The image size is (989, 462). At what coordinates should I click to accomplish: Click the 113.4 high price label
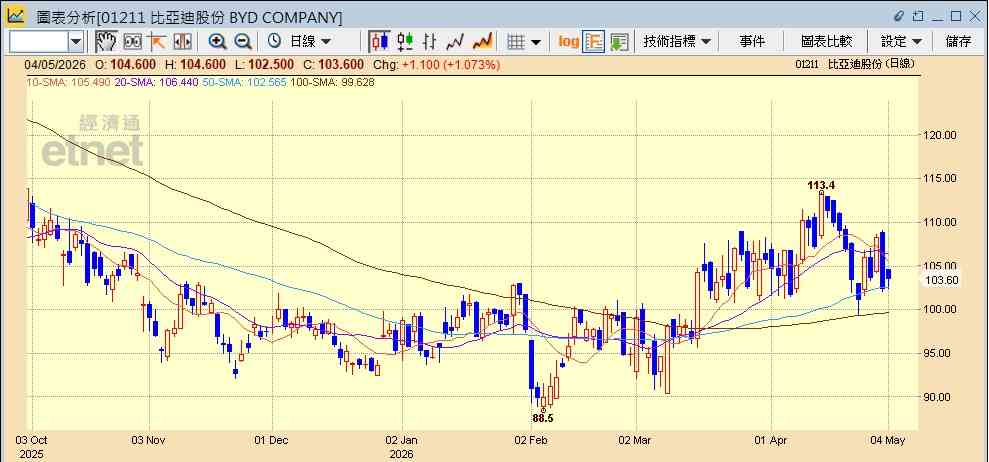click(x=821, y=186)
